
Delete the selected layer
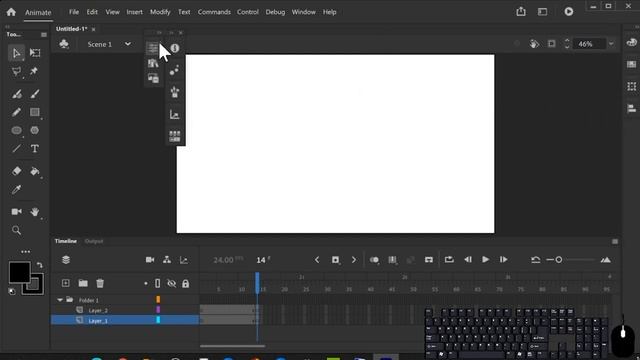coord(100,283)
